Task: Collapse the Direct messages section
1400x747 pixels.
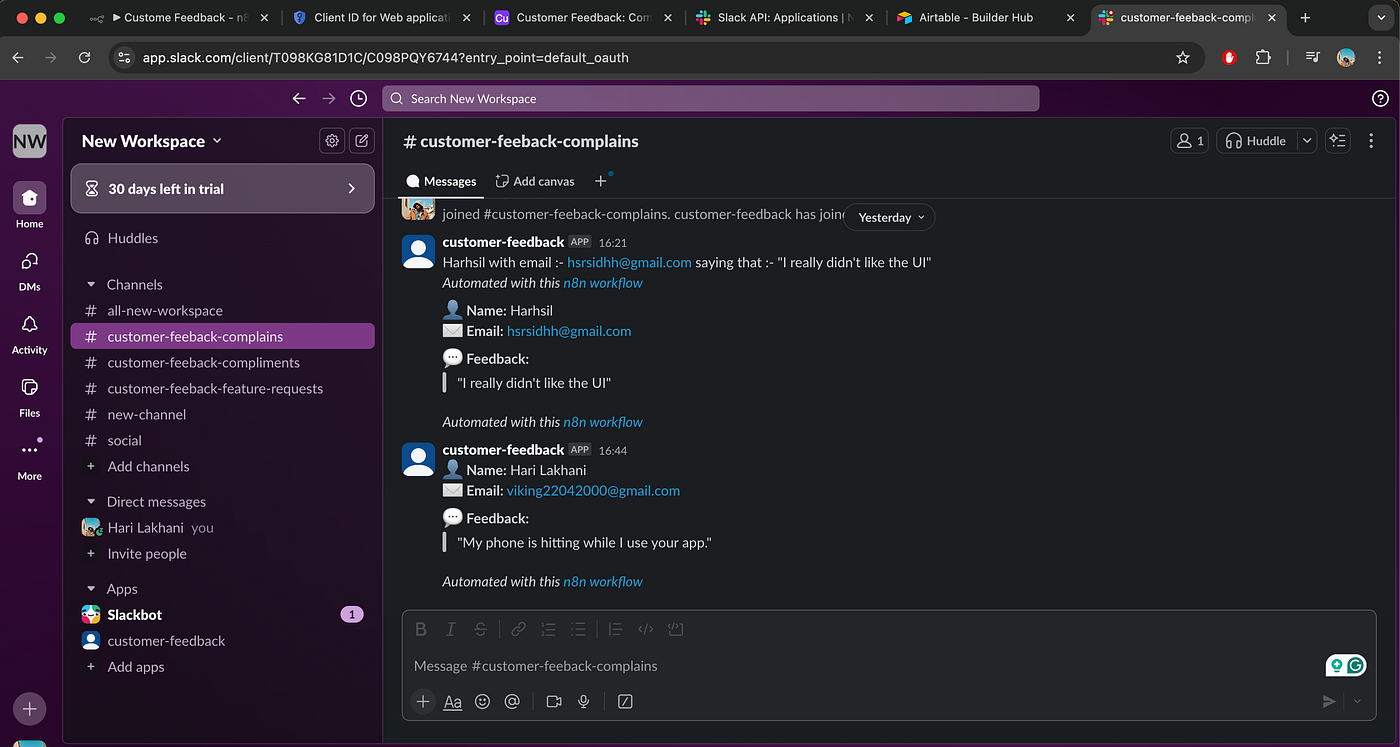Action: pyautogui.click(x=91, y=502)
